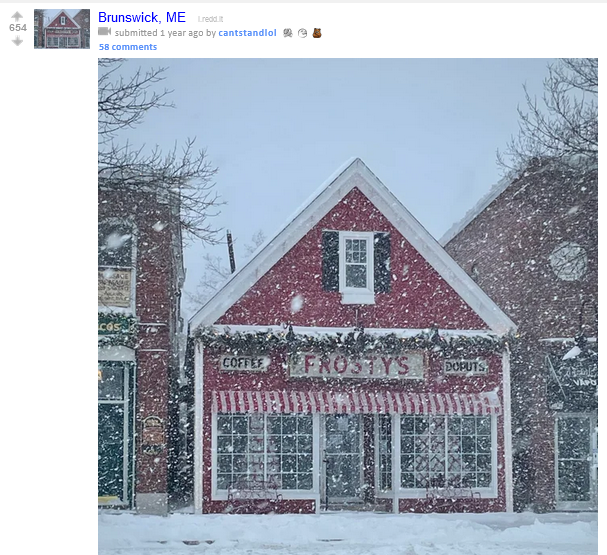Click the DONUTS sign in the photo
The height and width of the screenshot is (555, 607).
coord(465,367)
